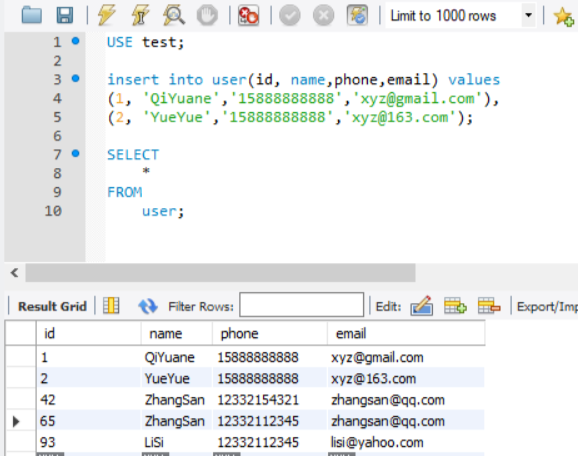Click into the Filter Rows input field

[x=302, y=304]
